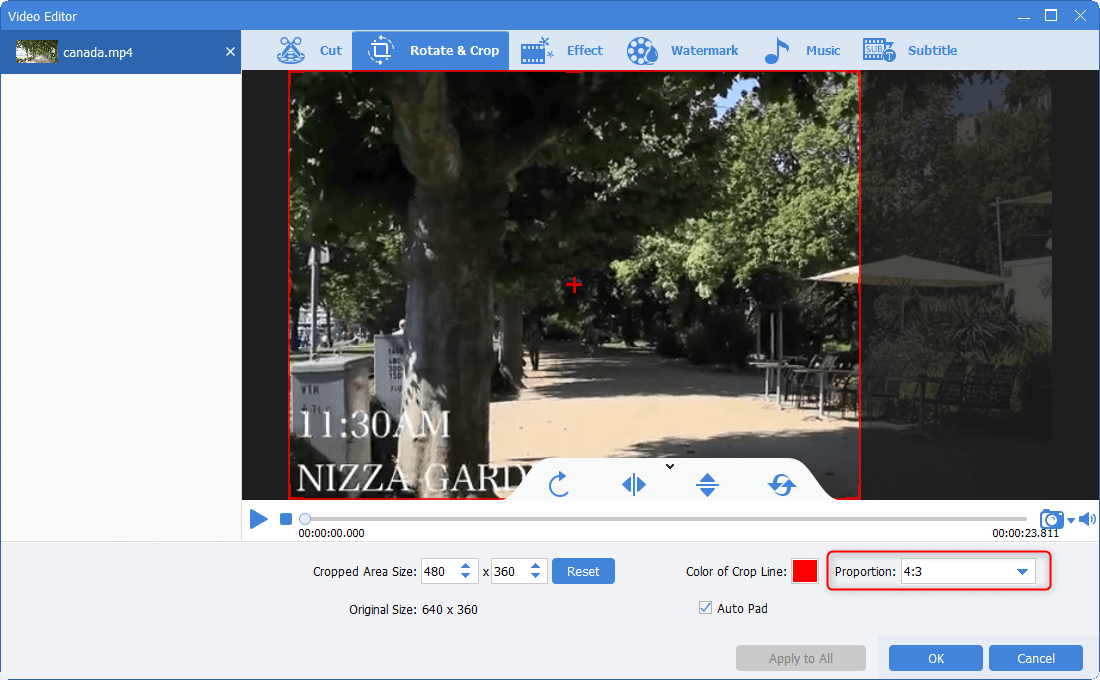The image size is (1100, 680).
Task: Pick the crop line color swatch
Action: 804,572
